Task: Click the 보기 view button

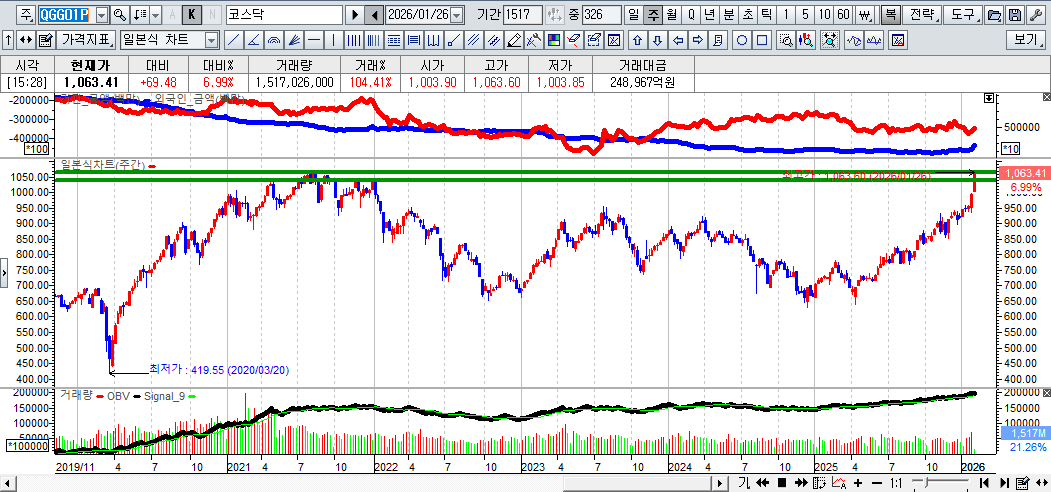Action: pos(1025,41)
